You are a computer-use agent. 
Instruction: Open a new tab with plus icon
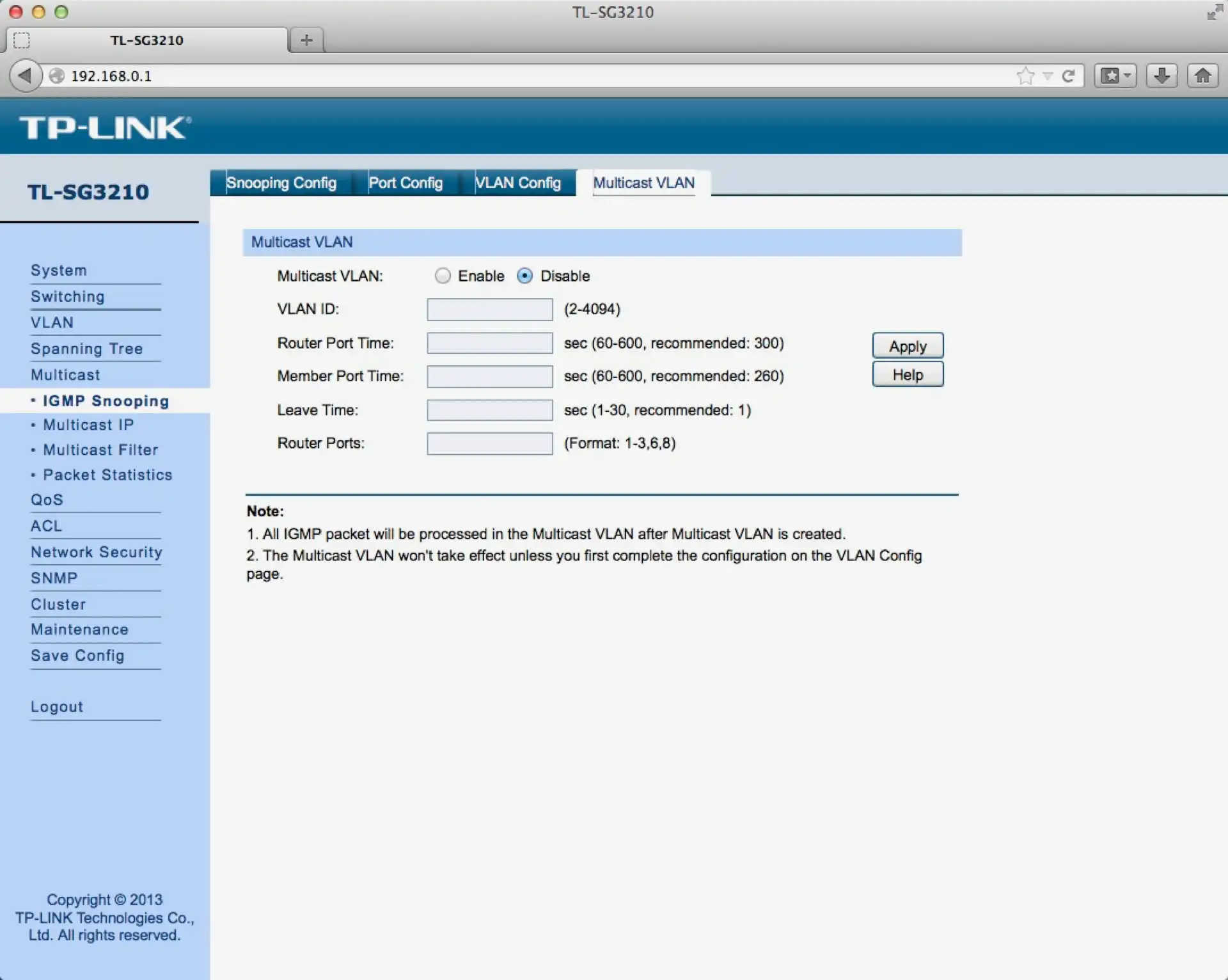306,40
